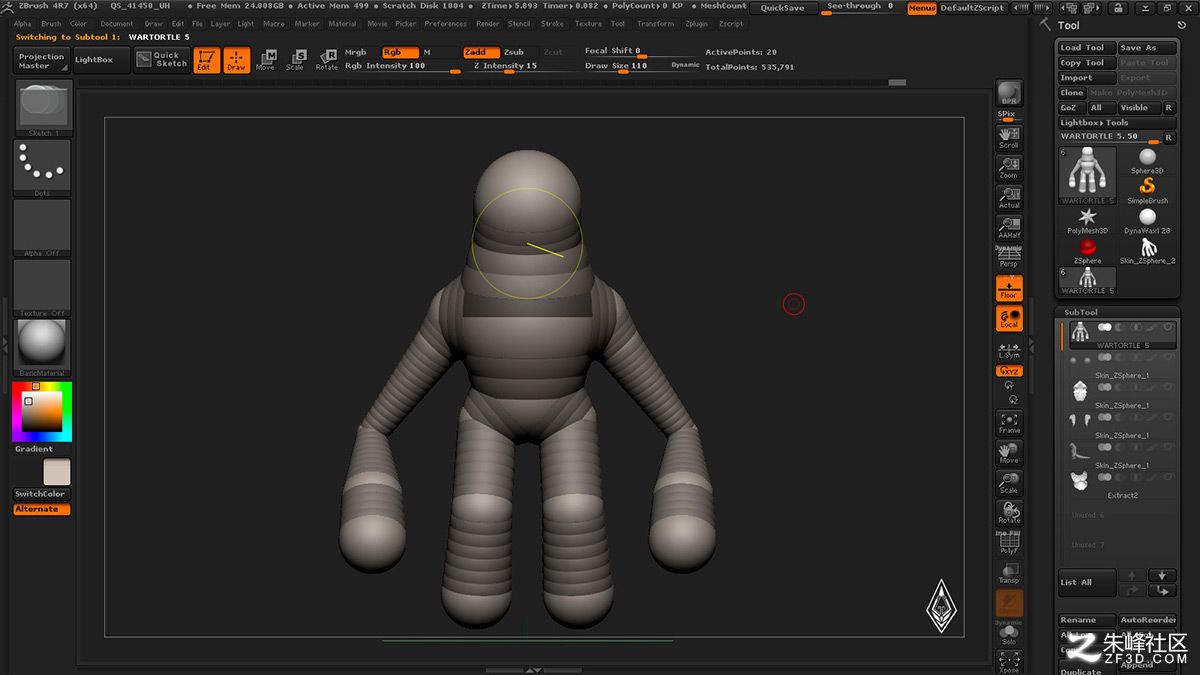Viewport: 1200px width, 675px height.
Task: Open the Brush menu
Action: 51,24
